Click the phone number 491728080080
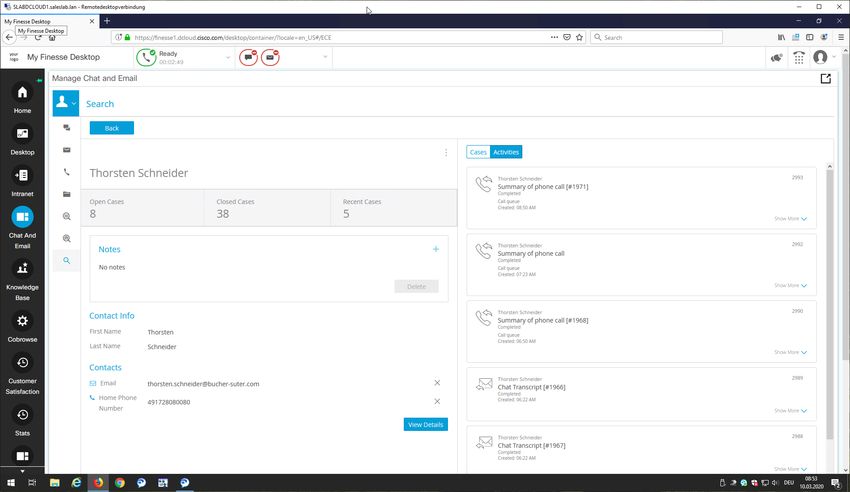The height and width of the screenshot is (492, 850). click(169, 402)
